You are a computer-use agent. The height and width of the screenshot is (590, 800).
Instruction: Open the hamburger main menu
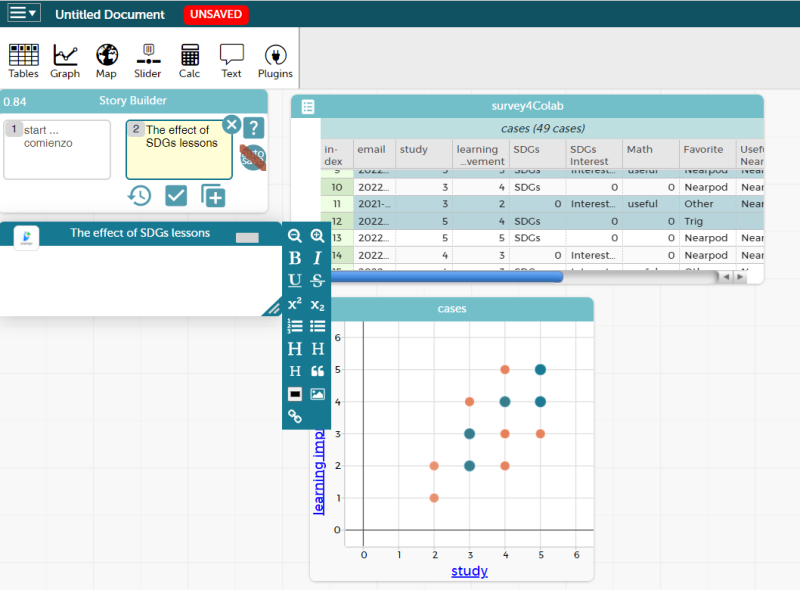coord(23,14)
